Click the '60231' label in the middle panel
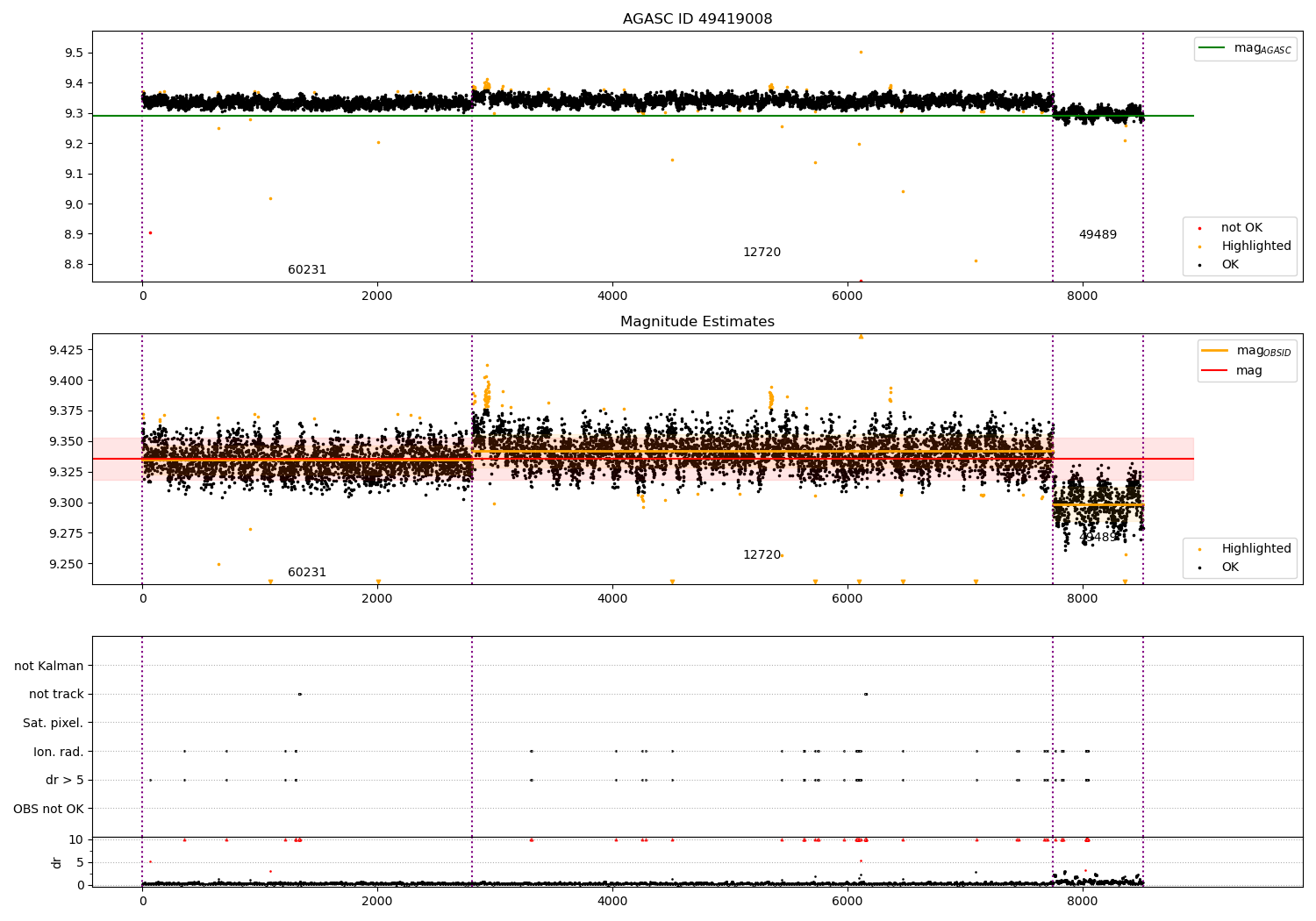This screenshot has width=1316, height=921. point(307,573)
